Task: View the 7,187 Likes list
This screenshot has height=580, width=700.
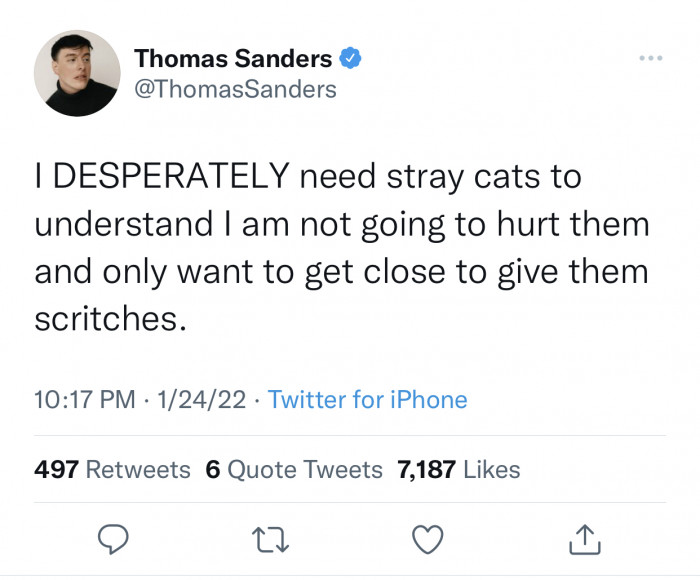Action: (459, 469)
